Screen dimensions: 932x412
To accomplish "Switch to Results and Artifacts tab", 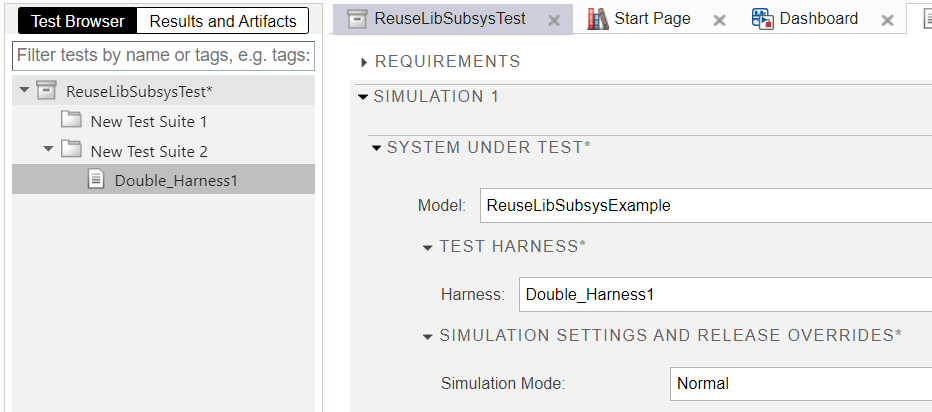I will tap(223, 21).
